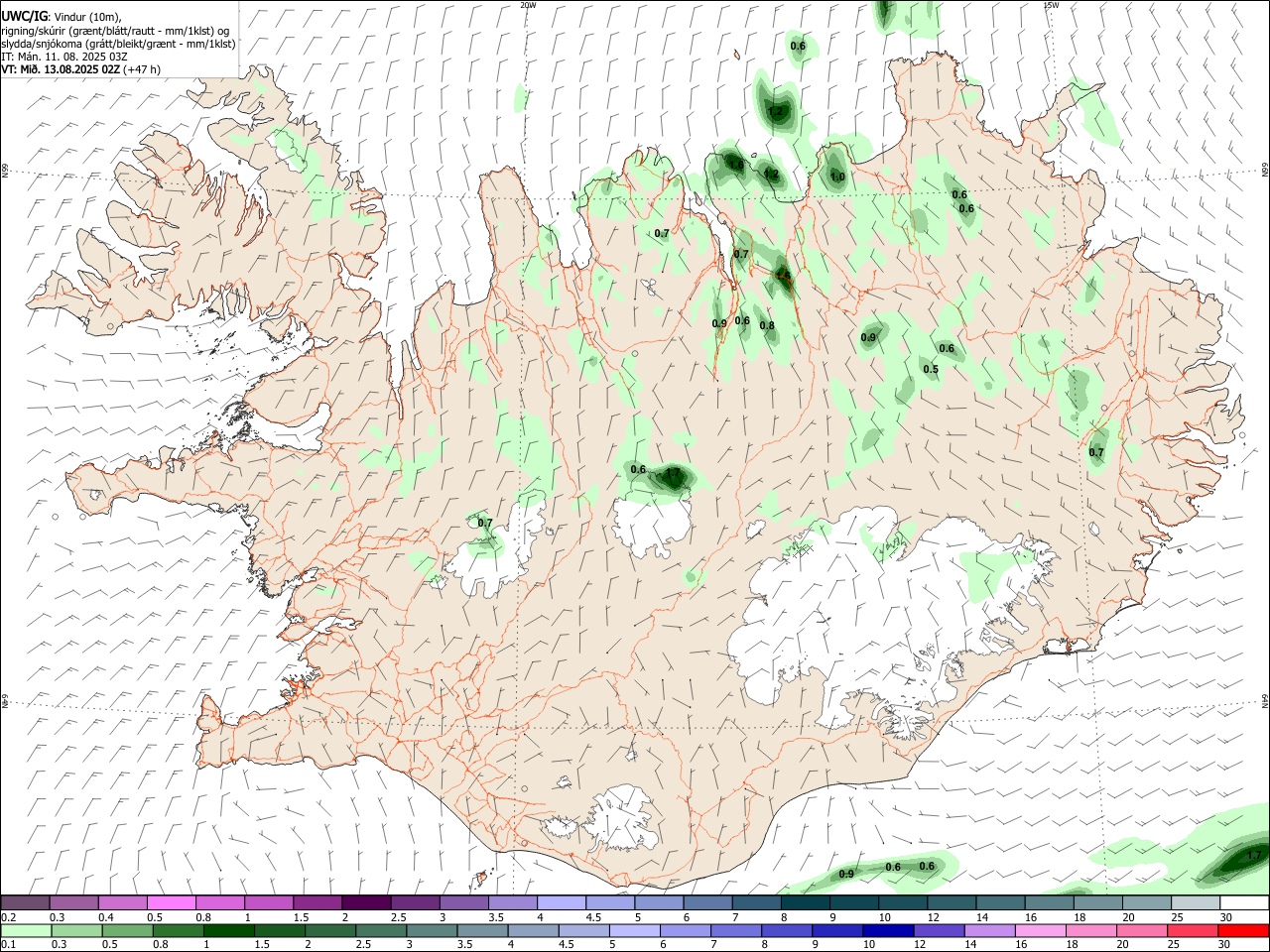Click the violet lower swatch labeled 12
The width and height of the screenshot is (1270, 952).
[x=939, y=930]
